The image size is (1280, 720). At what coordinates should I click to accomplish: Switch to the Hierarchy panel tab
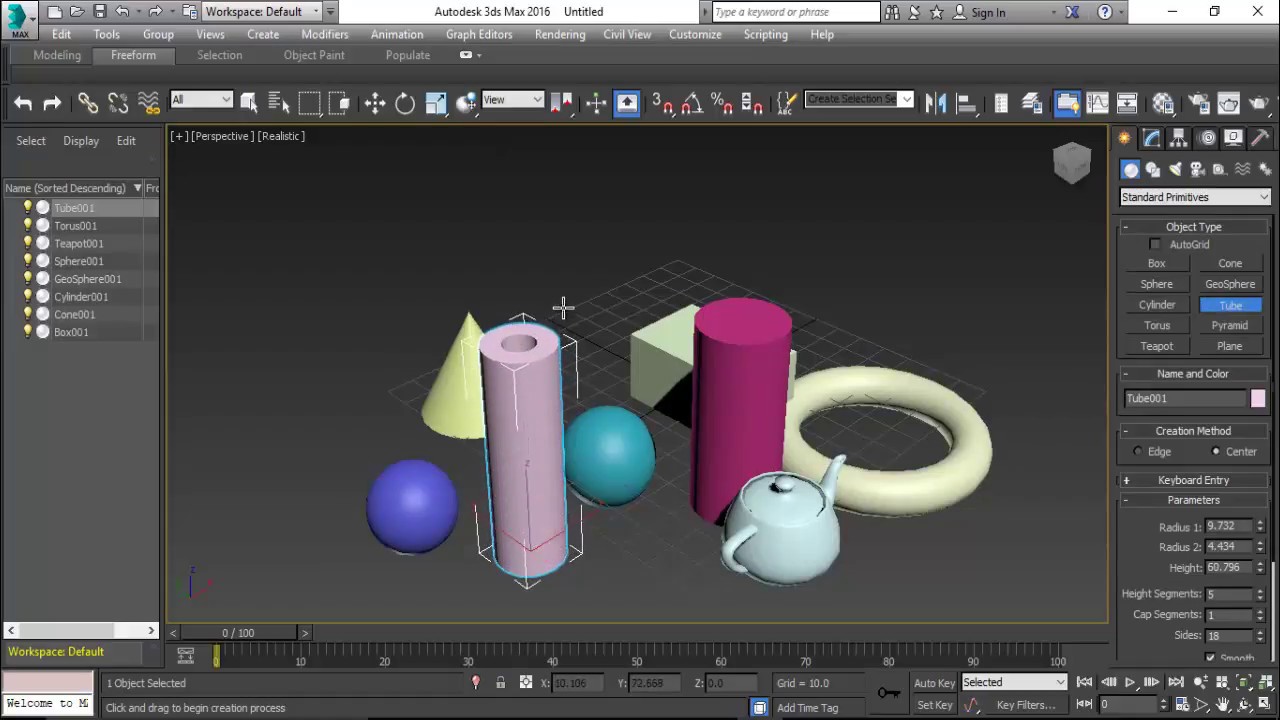point(1179,138)
